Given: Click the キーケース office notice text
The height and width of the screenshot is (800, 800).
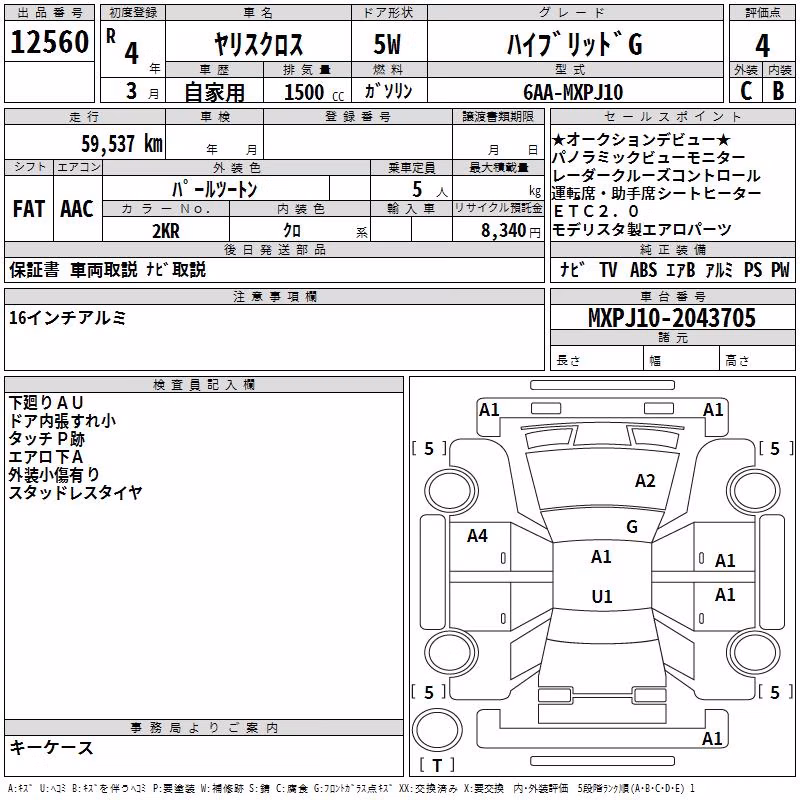Looking at the screenshot, I should [x=51, y=748].
